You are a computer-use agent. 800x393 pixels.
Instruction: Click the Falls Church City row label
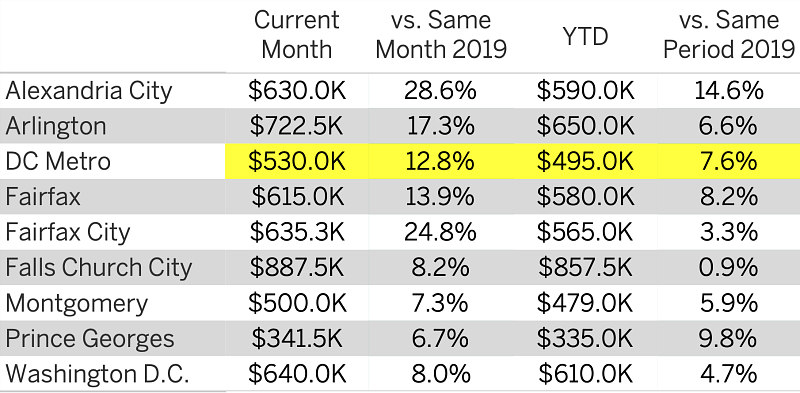point(98,268)
